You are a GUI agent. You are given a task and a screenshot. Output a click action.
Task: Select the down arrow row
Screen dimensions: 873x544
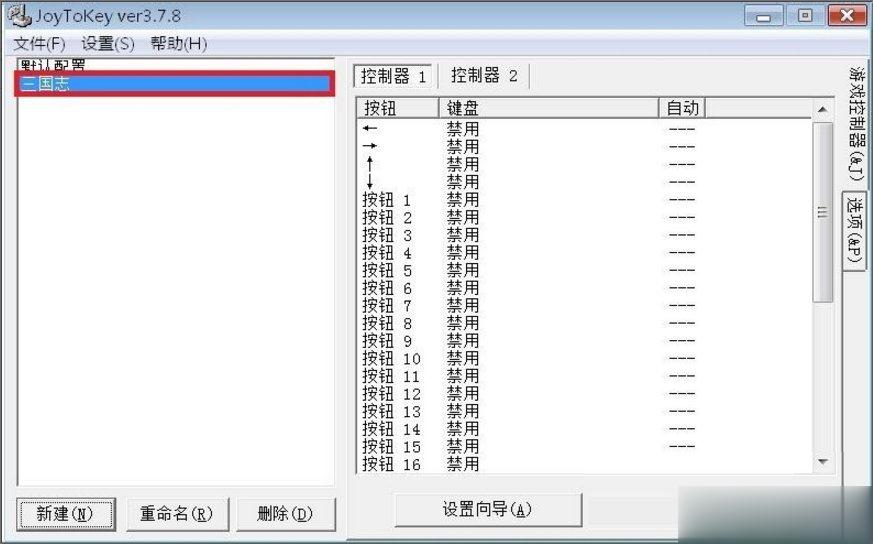coord(583,182)
